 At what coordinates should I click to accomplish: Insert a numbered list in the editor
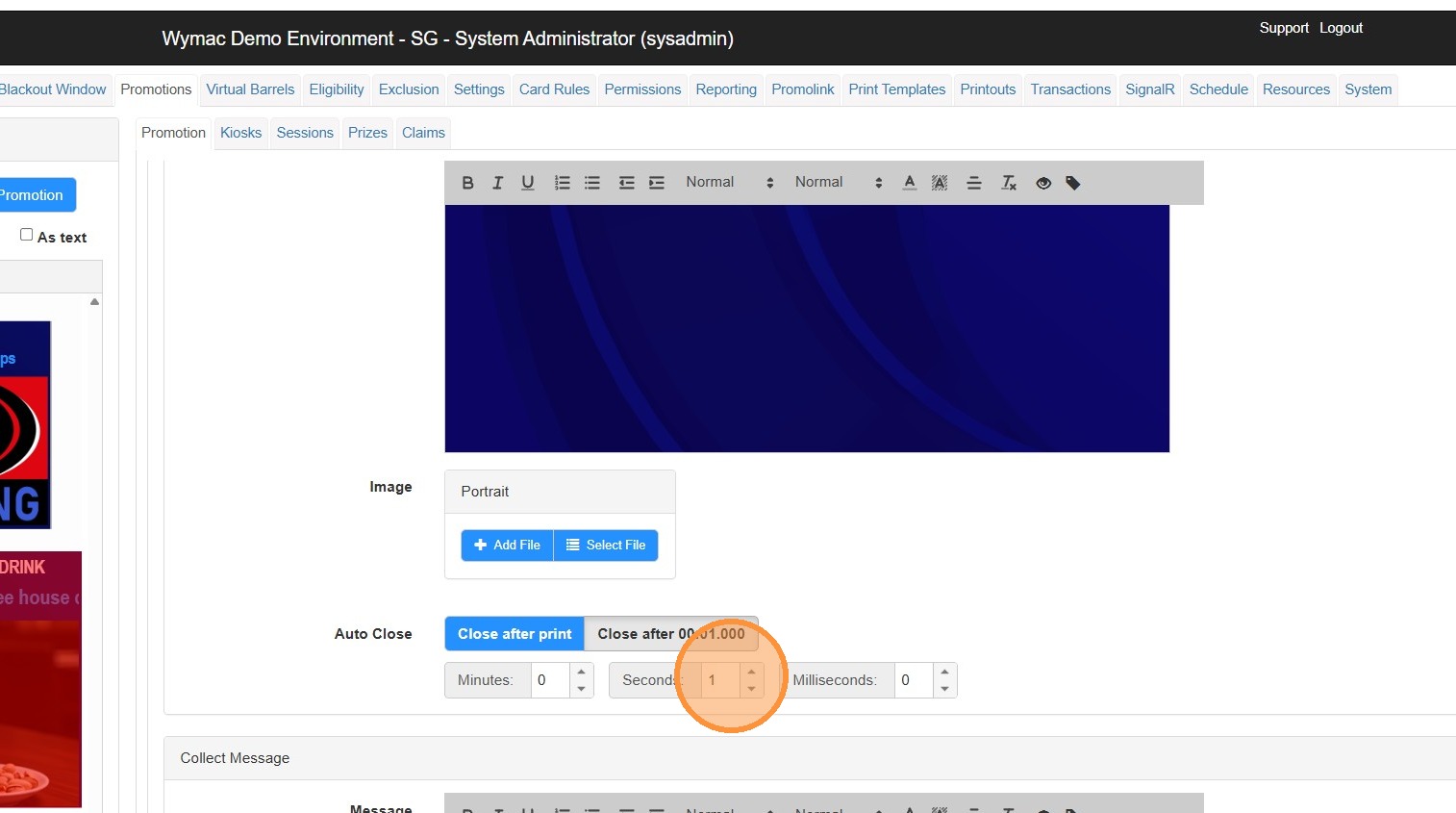pyautogui.click(x=563, y=183)
